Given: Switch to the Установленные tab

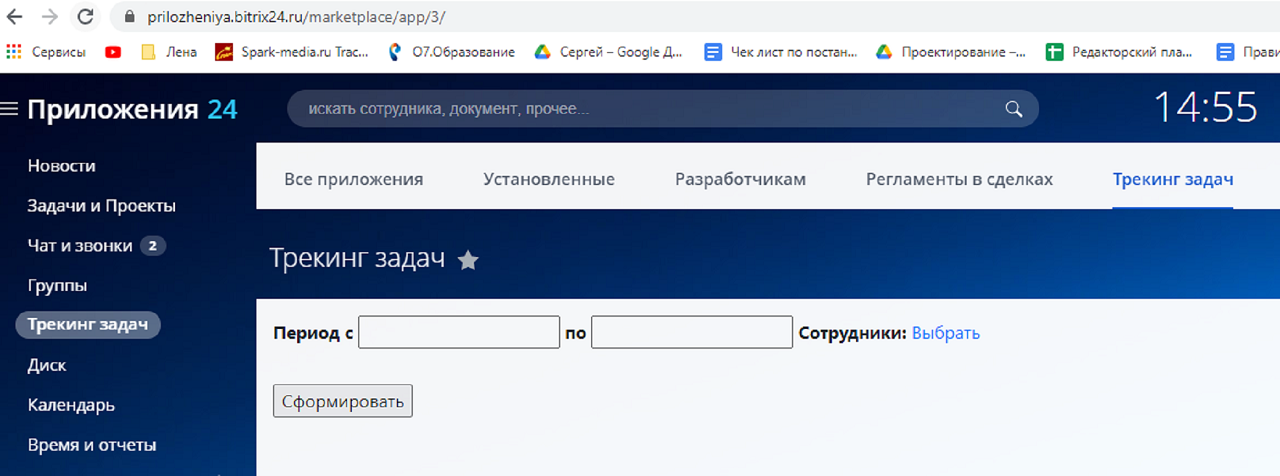Looking at the screenshot, I should tap(549, 179).
